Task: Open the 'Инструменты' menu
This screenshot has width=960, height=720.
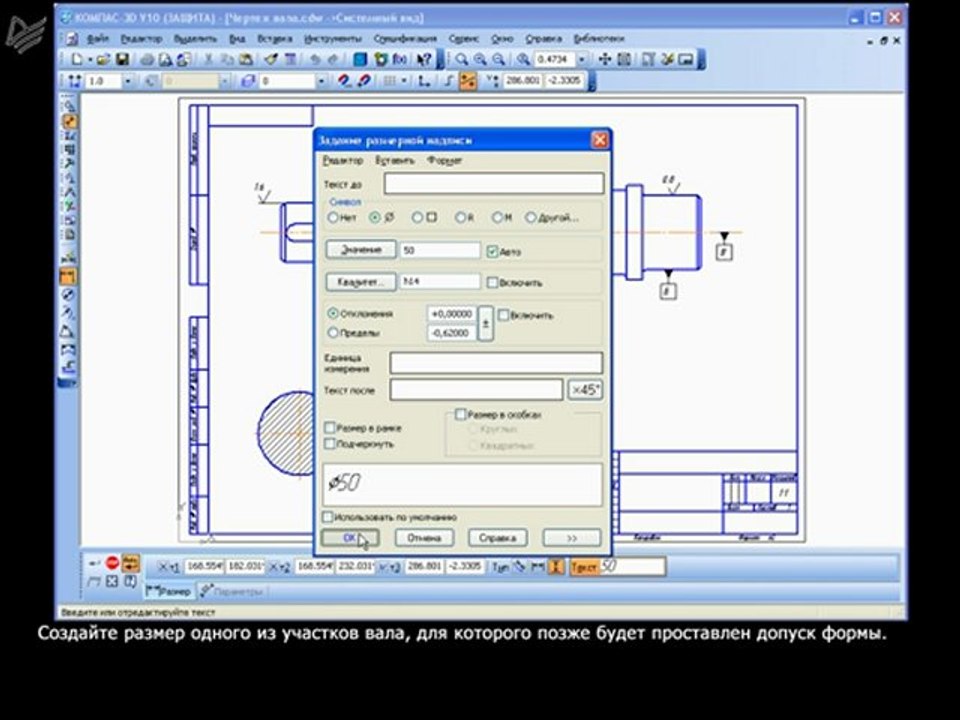Action: [333, 39]
